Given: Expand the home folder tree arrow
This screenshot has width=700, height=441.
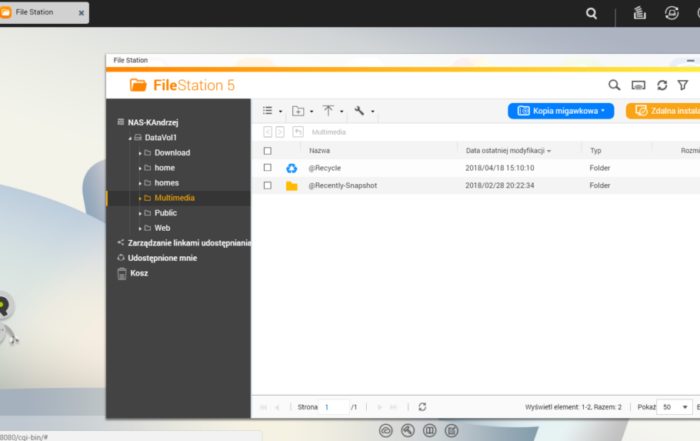Looking at the screenshot, I should click(x=140, y=168).
